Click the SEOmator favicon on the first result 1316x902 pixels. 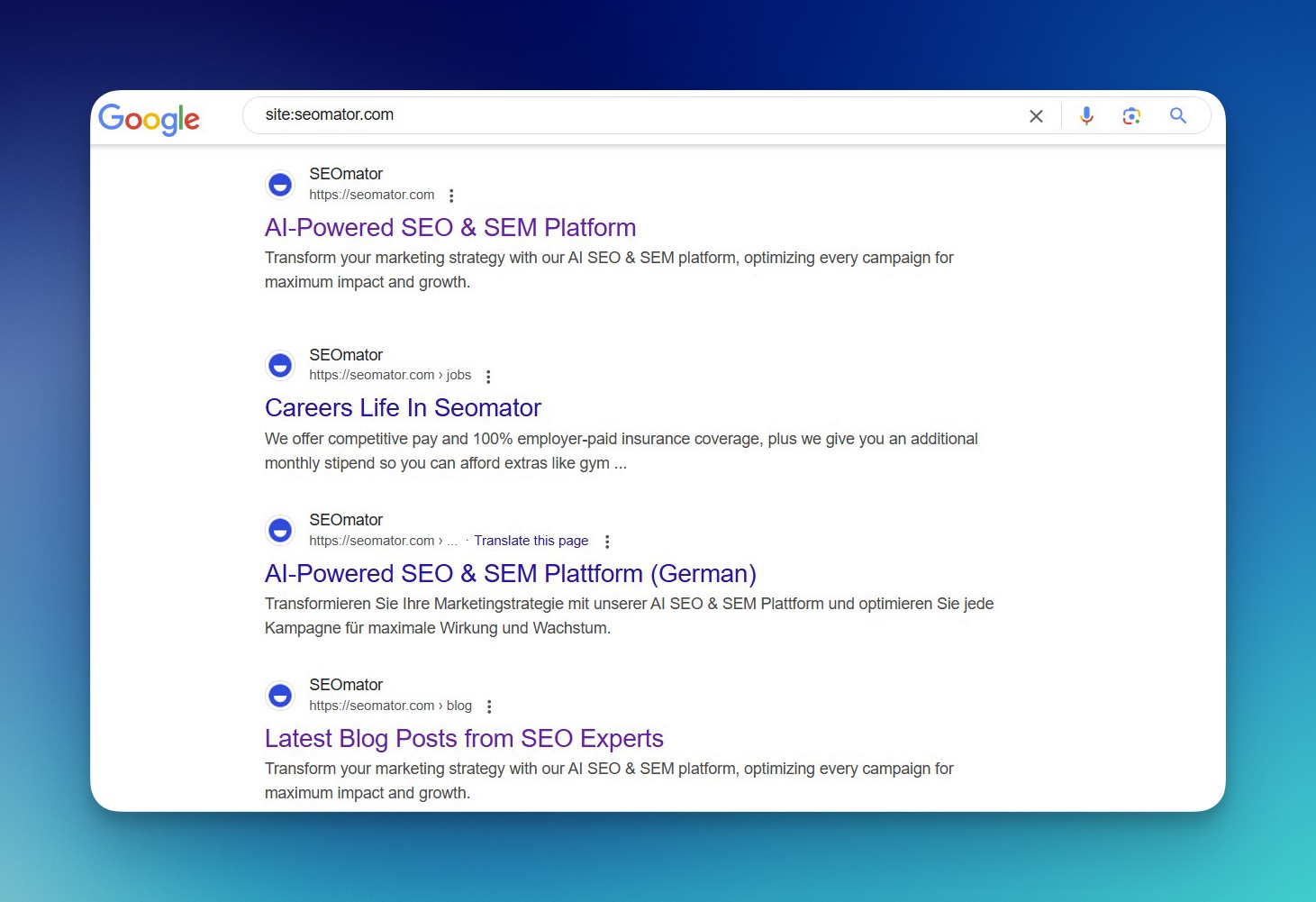[x=280, y=184]
